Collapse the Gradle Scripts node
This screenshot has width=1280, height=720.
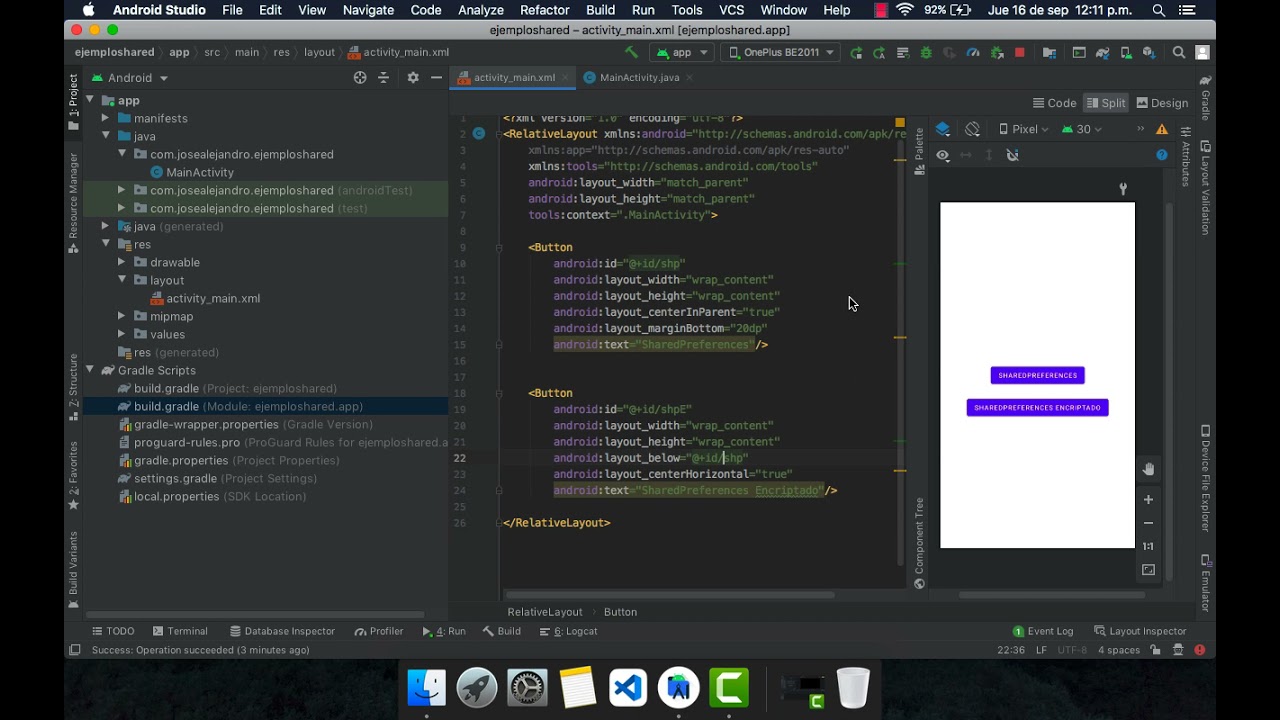(90, 370)
